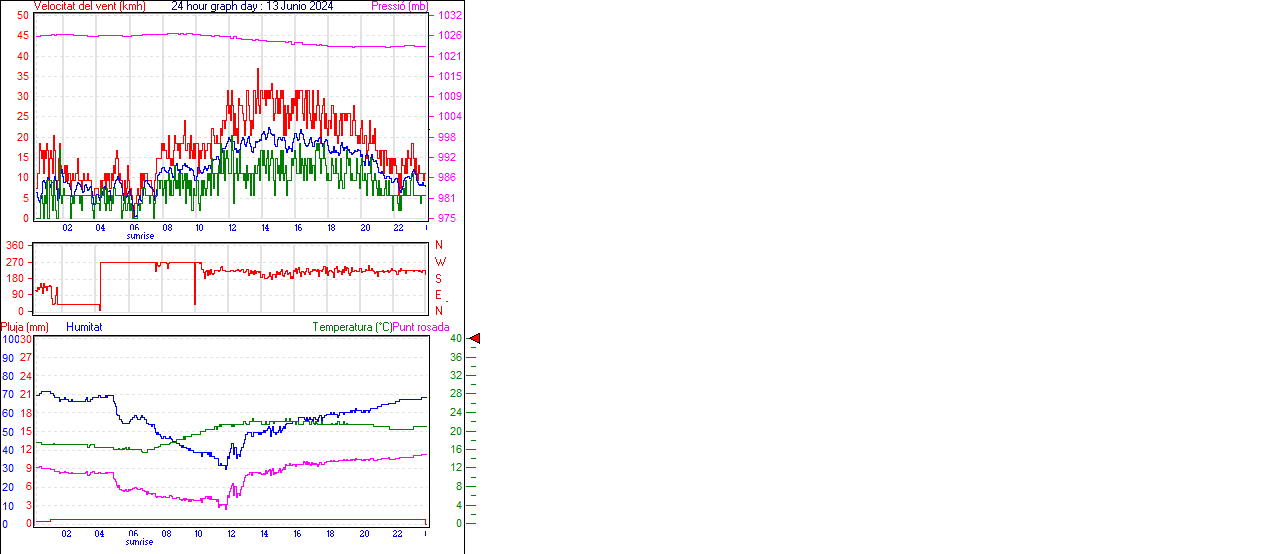
Task: Click the 'S' compass direction label
Action: coord(438,278)
